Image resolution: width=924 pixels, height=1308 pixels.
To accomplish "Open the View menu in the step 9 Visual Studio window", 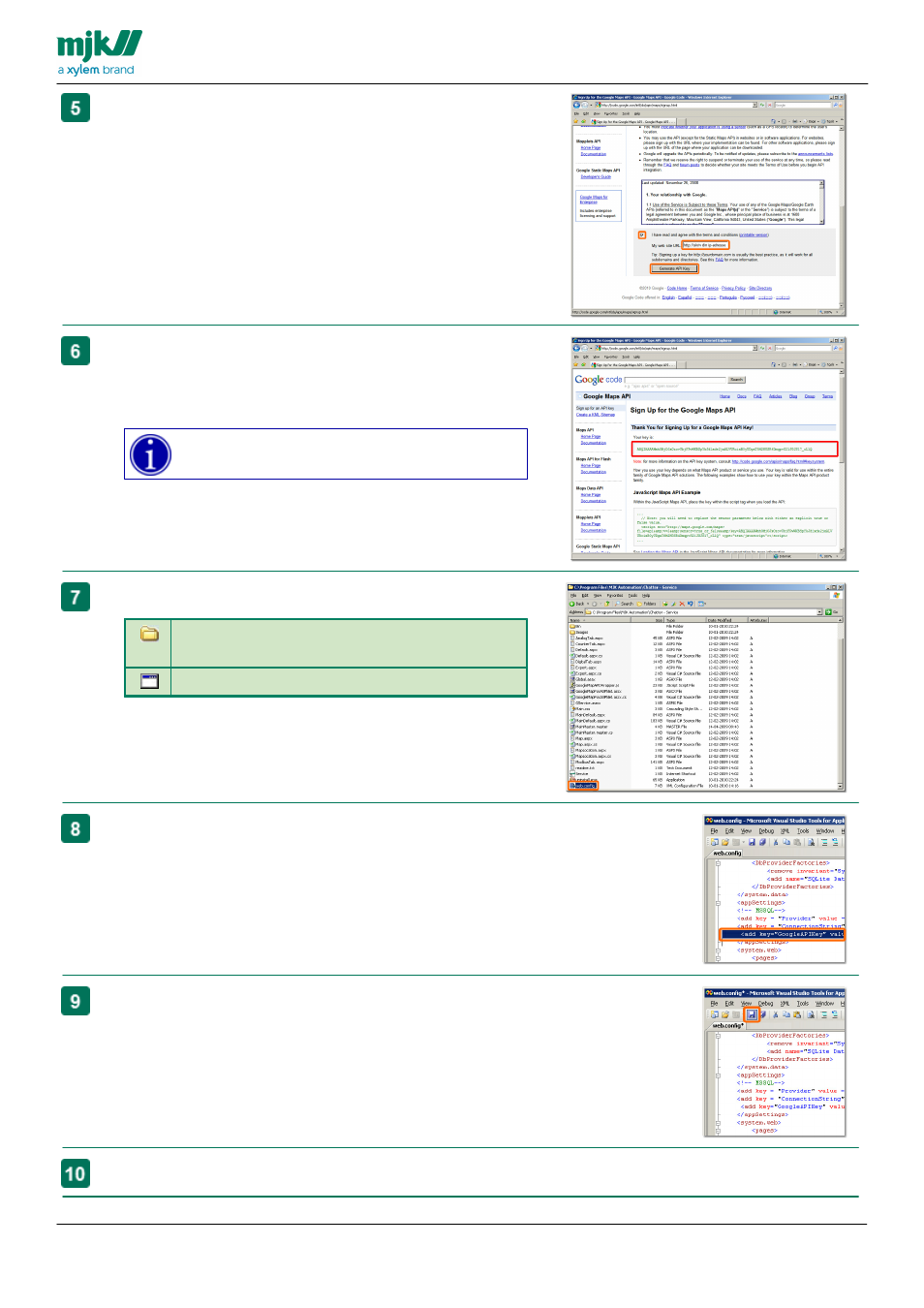I will coord(747,1004).
